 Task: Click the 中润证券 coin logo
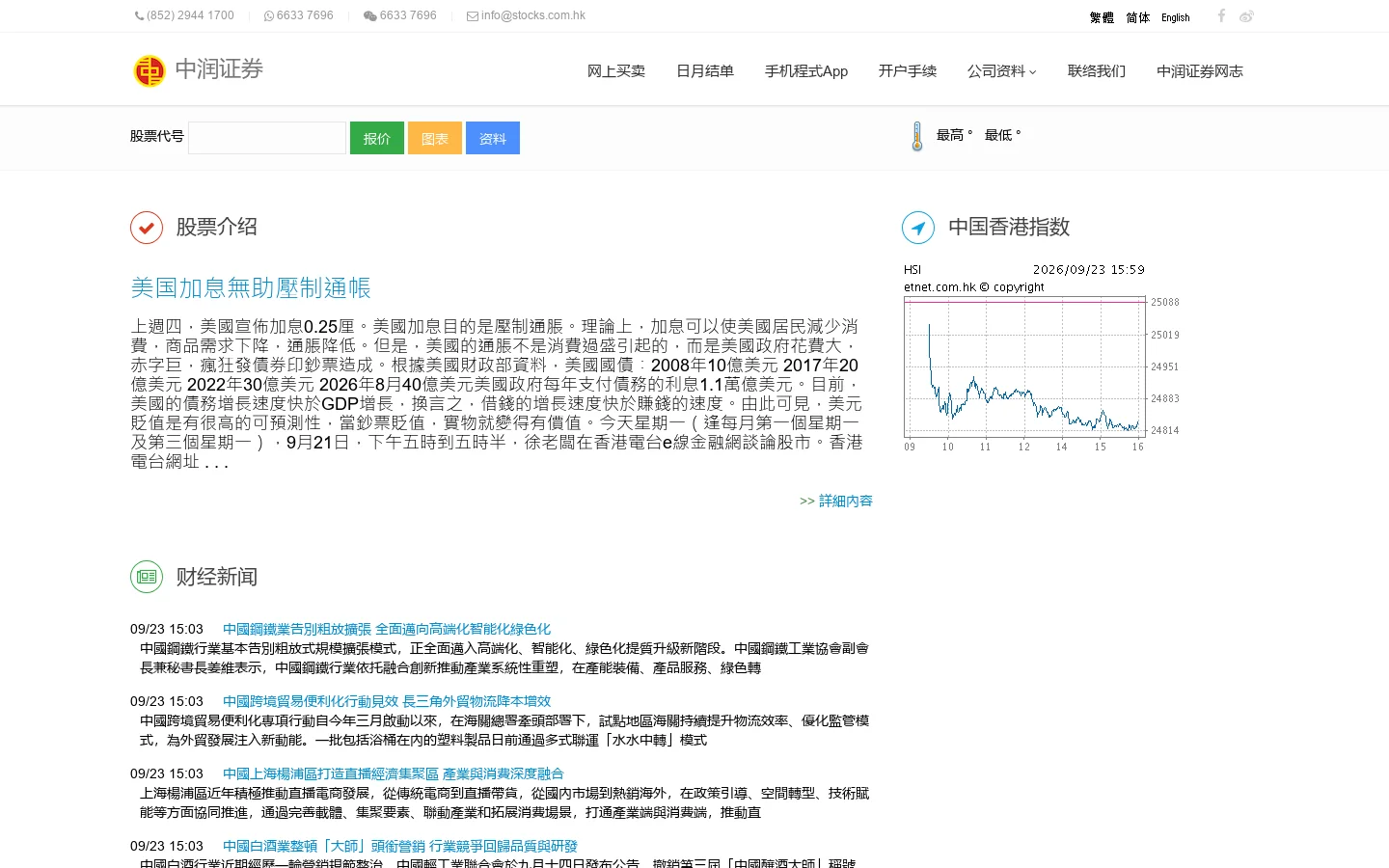pos(150,70)
